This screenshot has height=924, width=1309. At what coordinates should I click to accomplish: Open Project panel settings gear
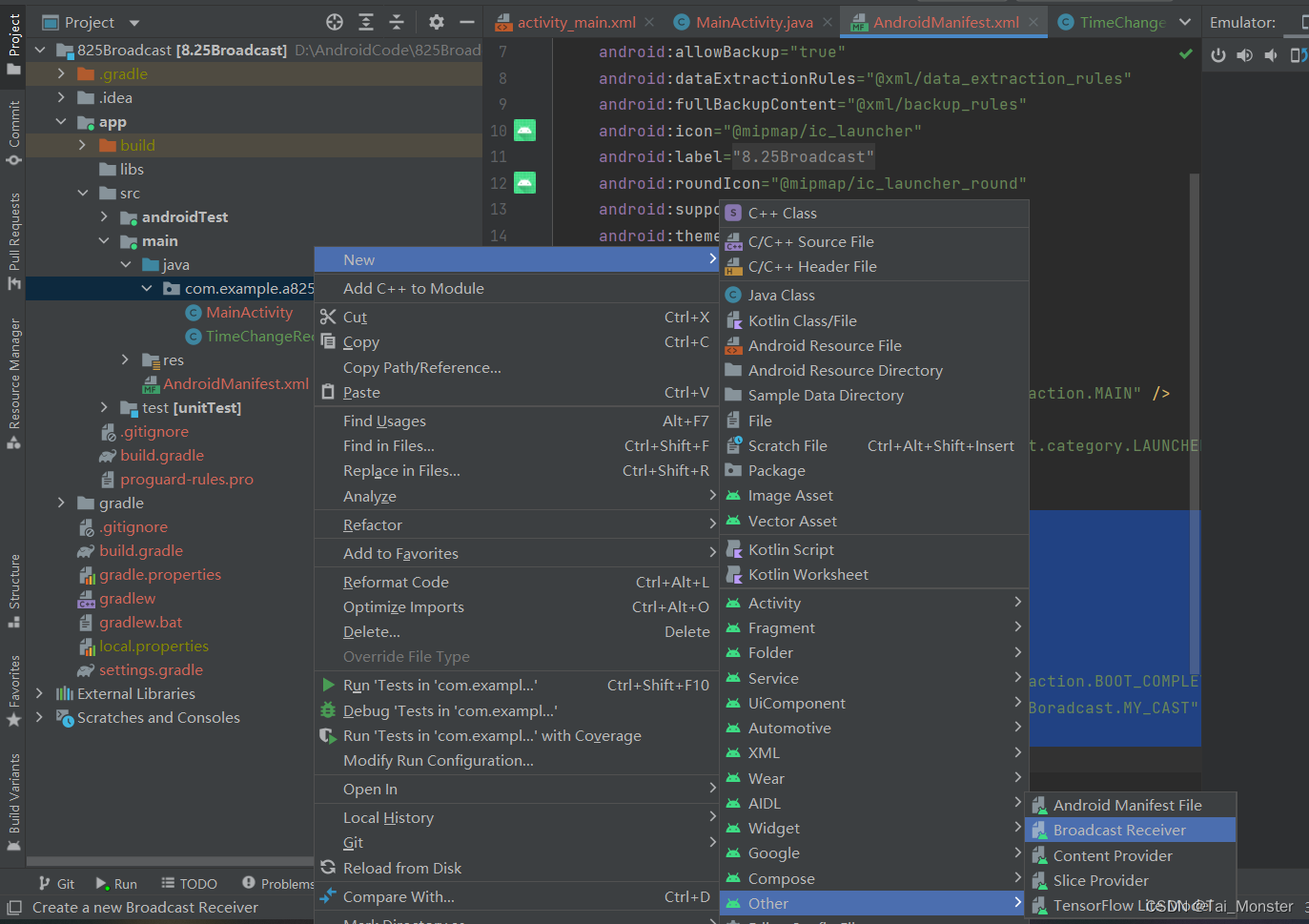point(437,22)
